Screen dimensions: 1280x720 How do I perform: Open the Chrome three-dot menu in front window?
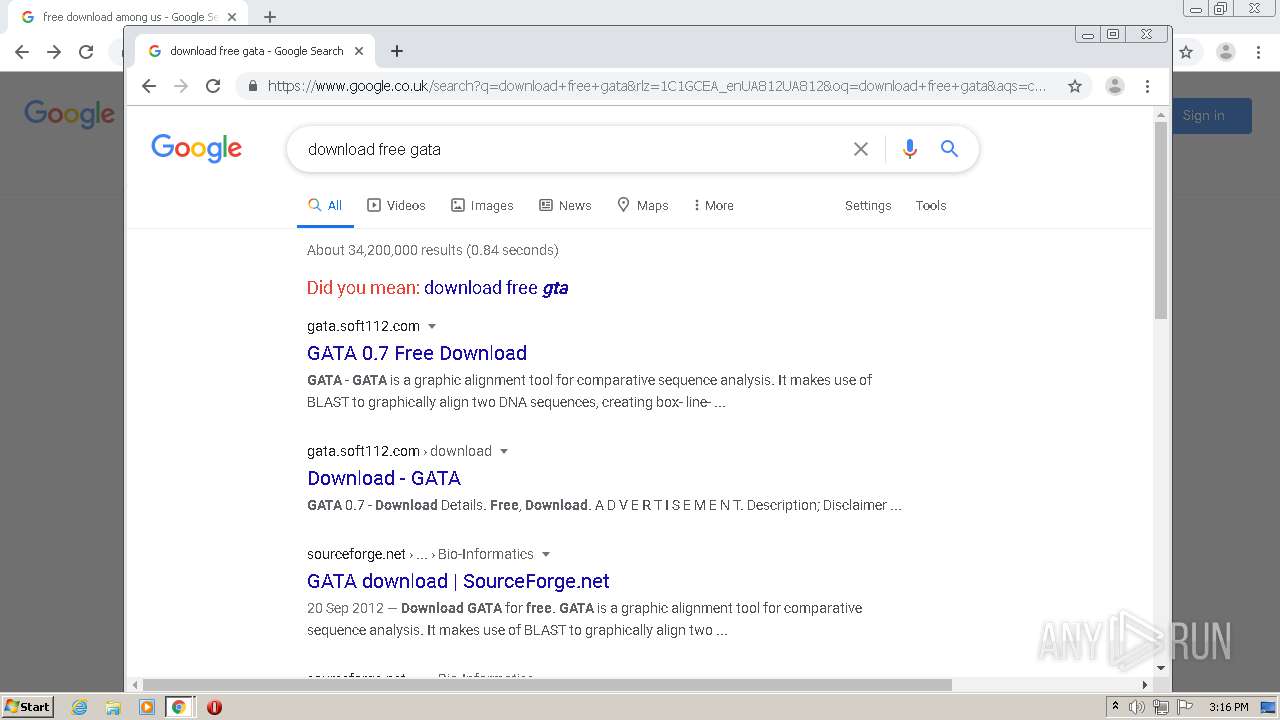(1147, 86)
